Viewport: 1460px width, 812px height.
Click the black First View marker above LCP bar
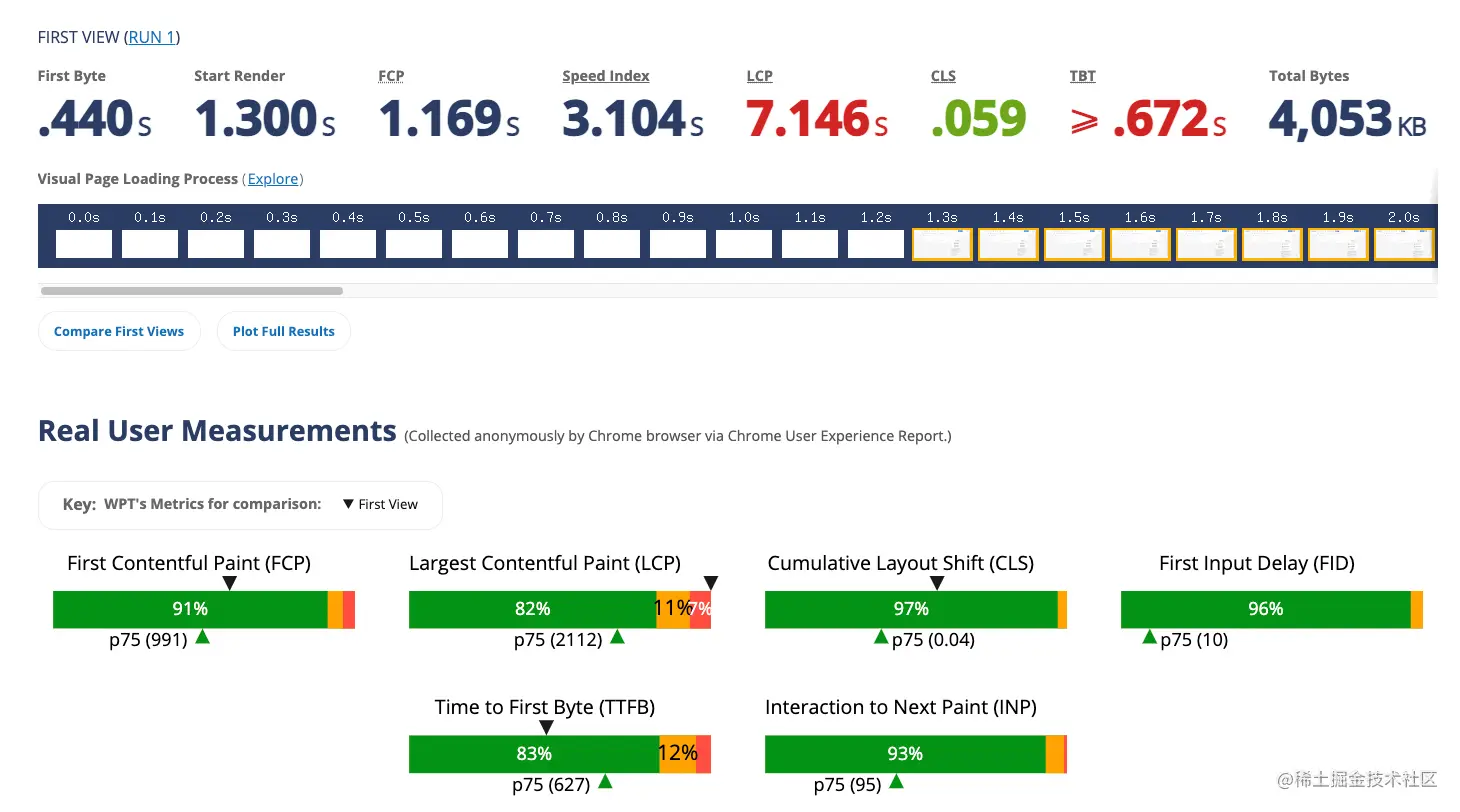tap(711, 583)
